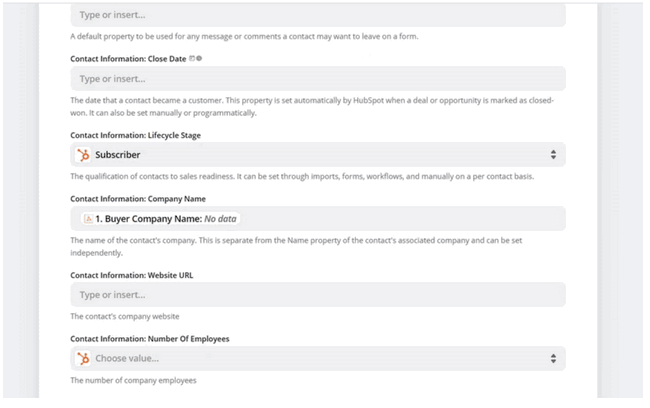The image size is (650, 408).
Task: Click the HubSpot icon in Number Of Employees field
Action: [x=84, y=358]
